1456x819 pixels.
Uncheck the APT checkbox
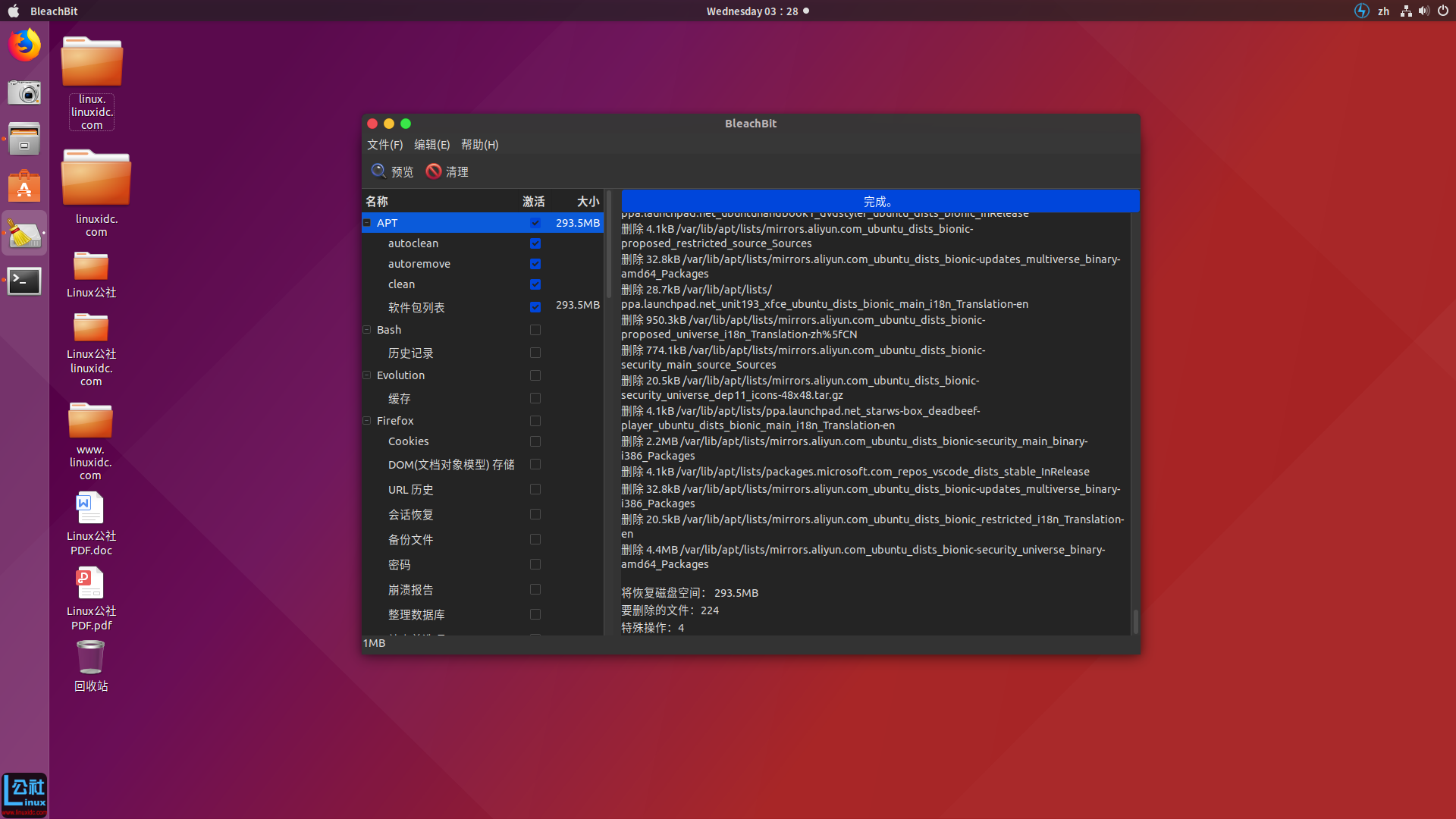535,223
